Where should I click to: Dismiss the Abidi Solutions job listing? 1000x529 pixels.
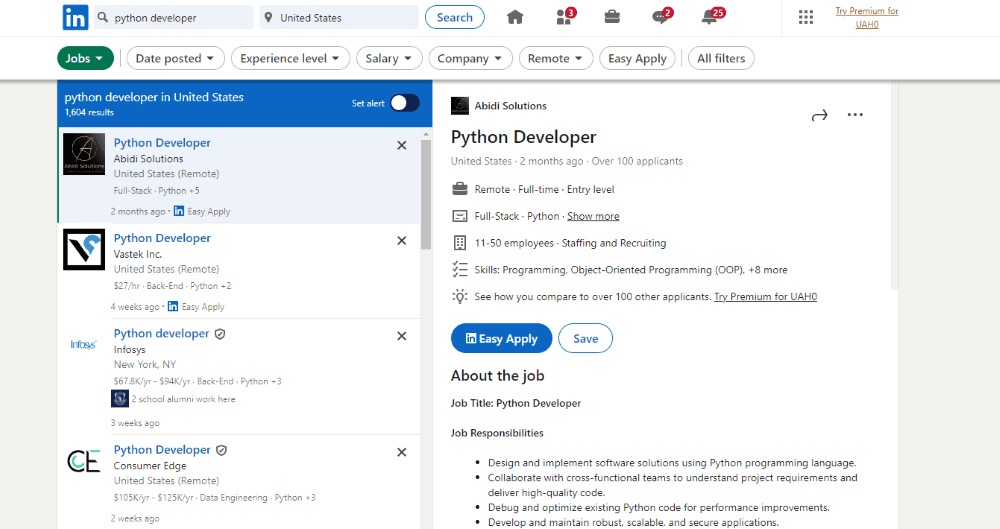coord(402,145)
